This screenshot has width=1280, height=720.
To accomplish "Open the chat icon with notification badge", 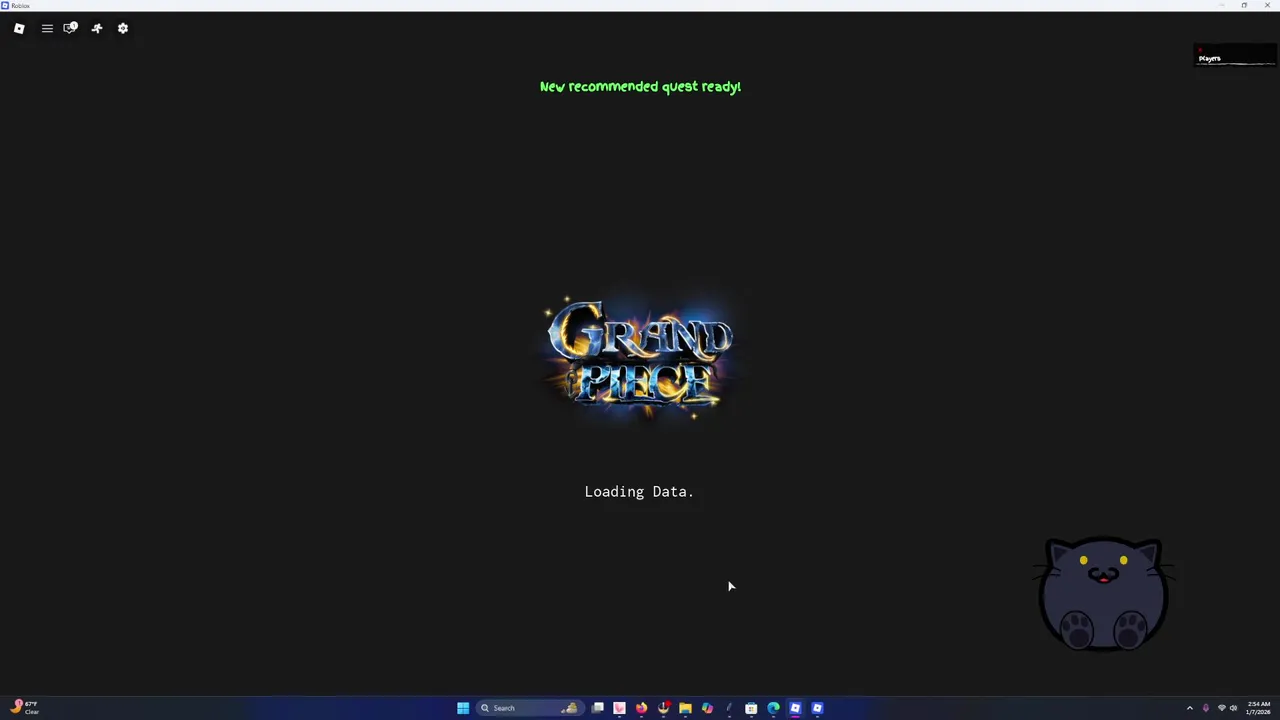I will point(70,28).
